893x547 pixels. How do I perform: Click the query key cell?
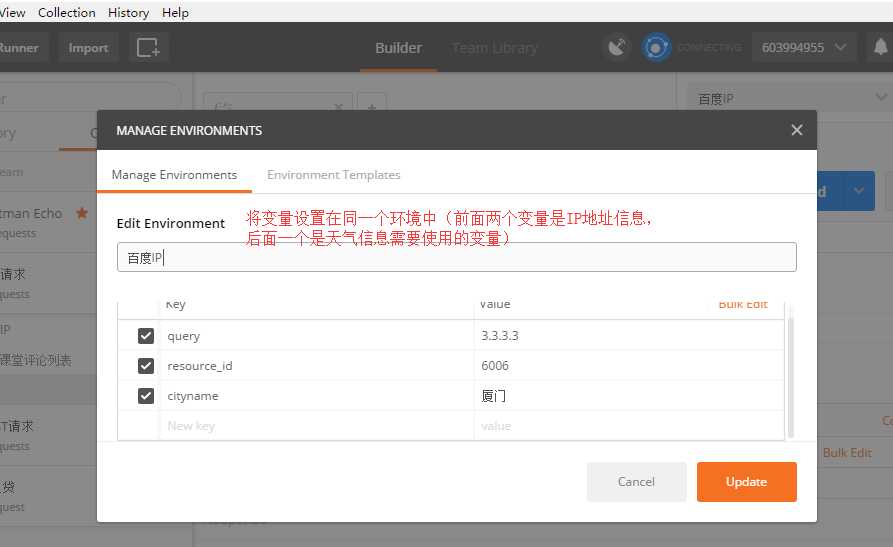[x=317, y=336]
